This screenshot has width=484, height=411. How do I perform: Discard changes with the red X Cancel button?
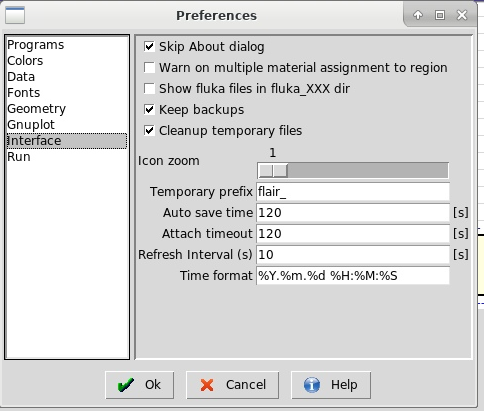pyautogui.click(x=232, y=385)
